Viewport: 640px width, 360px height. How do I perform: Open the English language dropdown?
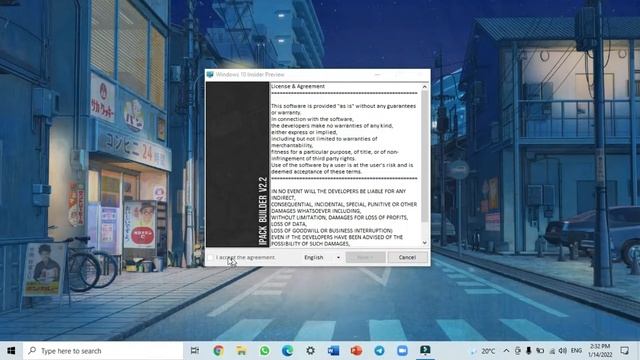pyautogui.click(x=322, y=258)
